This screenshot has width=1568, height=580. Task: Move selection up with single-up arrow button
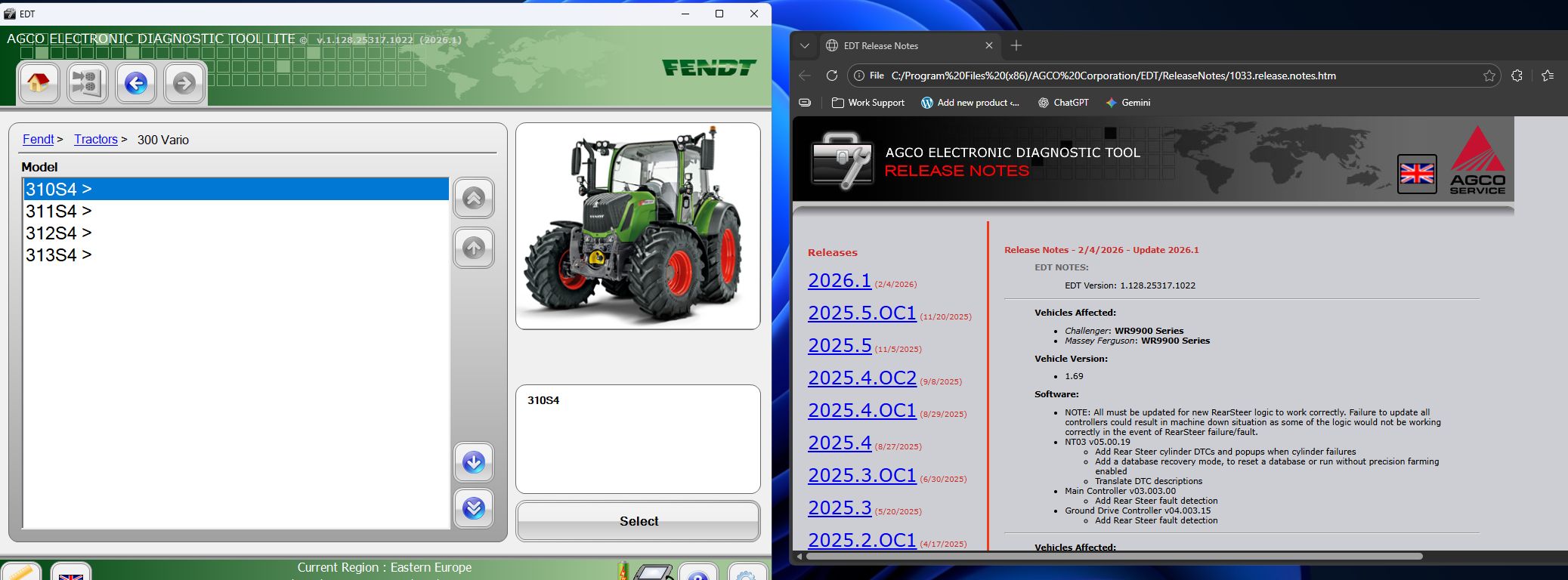pyautogui.click(x=474, y=248)
